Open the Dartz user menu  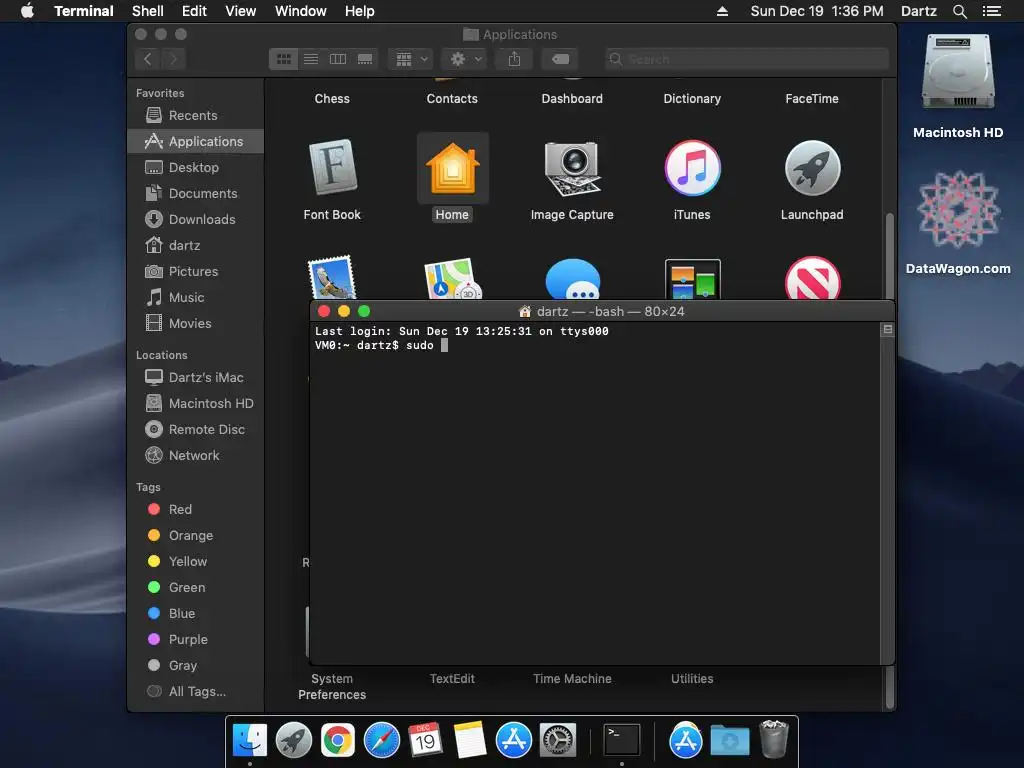click(x=919, y=11)
